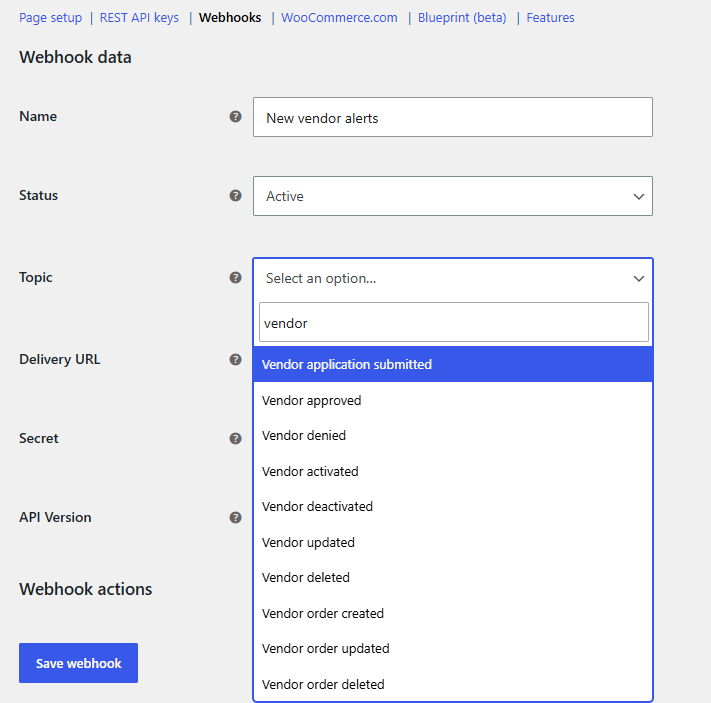Click the Status label text
Viewport: 711px width, 703px height.
[x=39, y=195]
